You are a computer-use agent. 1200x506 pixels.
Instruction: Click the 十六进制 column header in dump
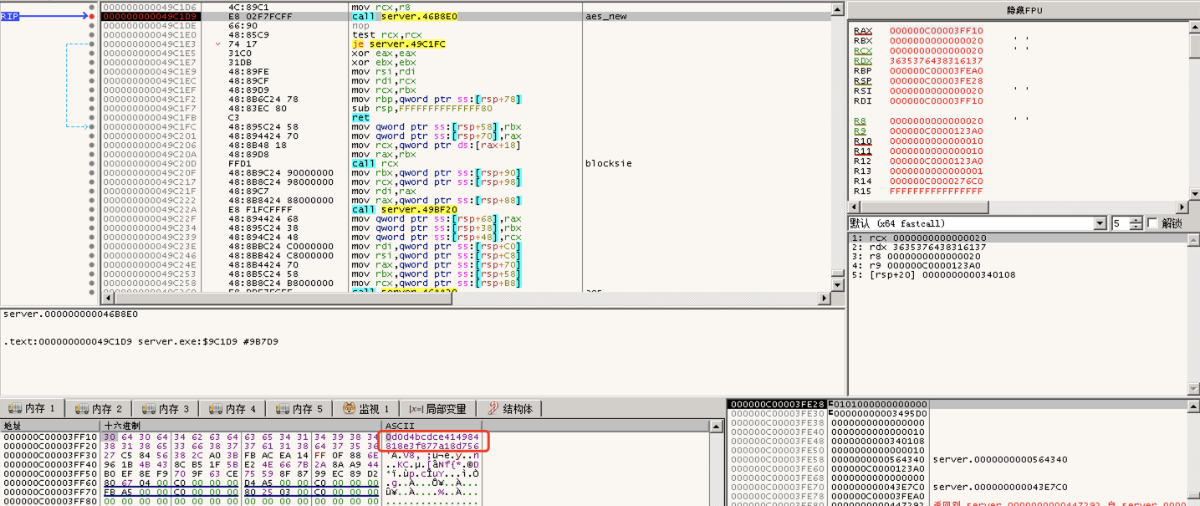[240, 426]
